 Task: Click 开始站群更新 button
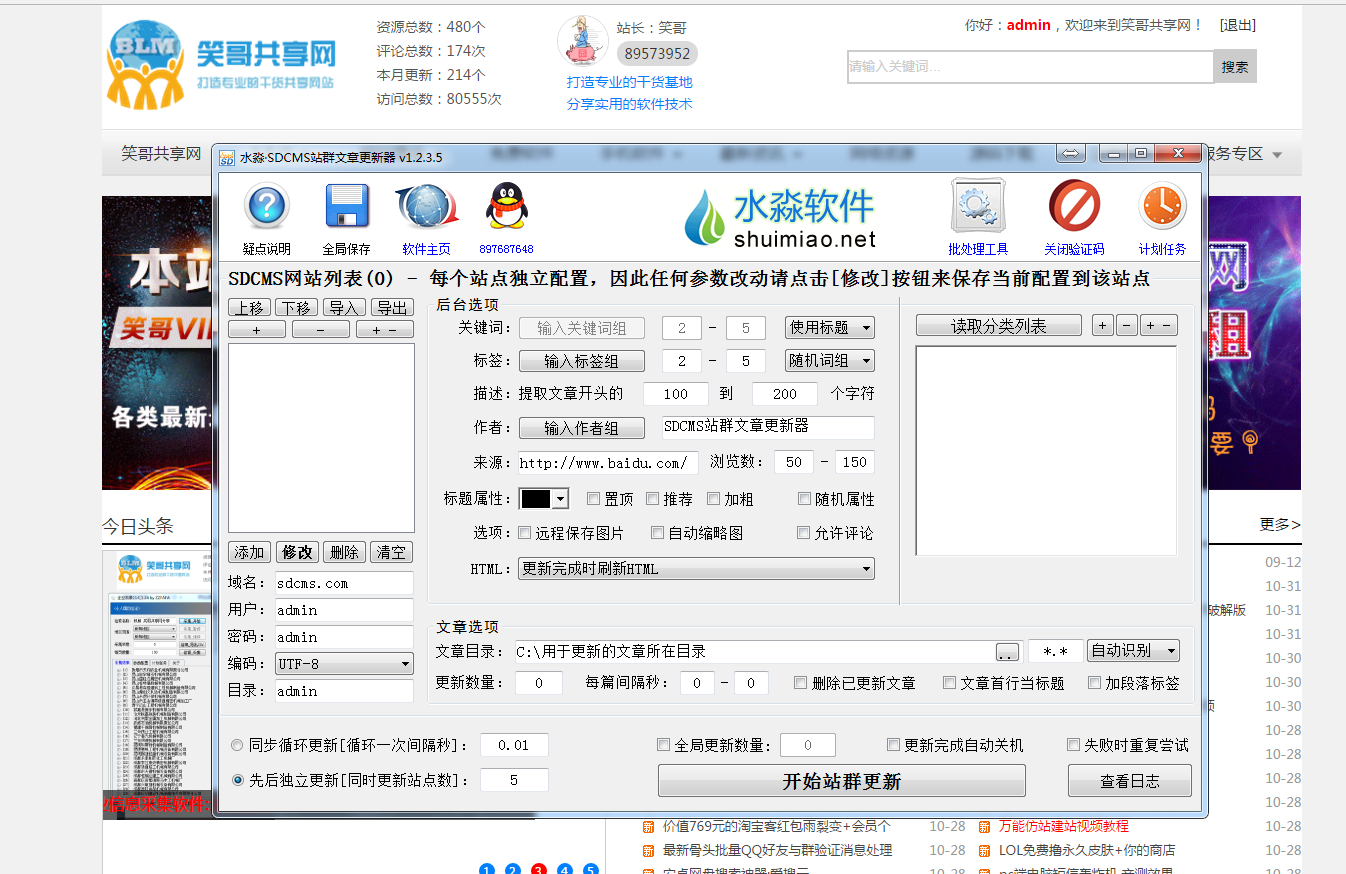[842, 781]
